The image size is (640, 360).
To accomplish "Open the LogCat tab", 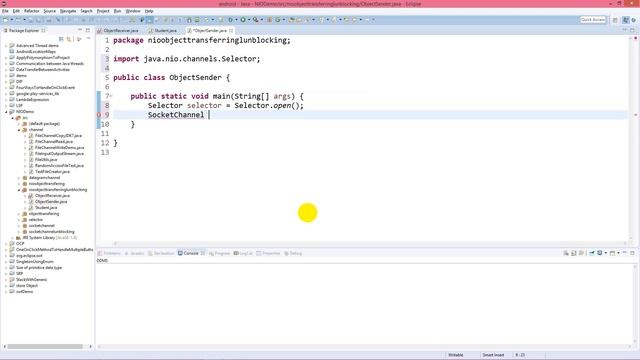I will [x=243, y=253].
